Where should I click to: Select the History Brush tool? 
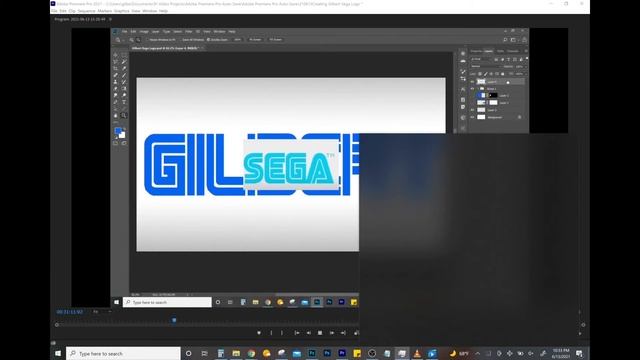click(124, 82)
